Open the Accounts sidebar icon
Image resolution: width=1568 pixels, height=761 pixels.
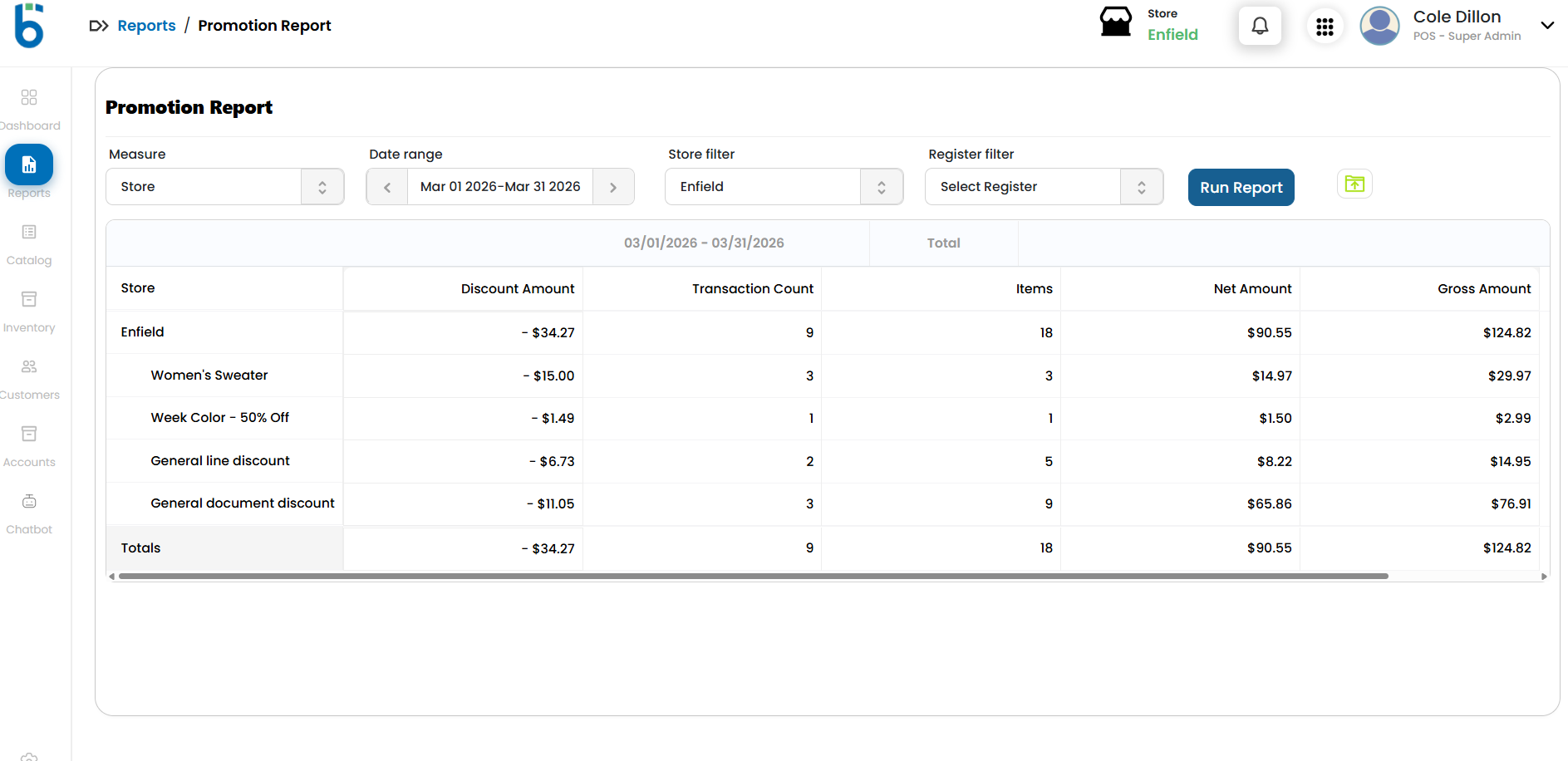(29, 434)
